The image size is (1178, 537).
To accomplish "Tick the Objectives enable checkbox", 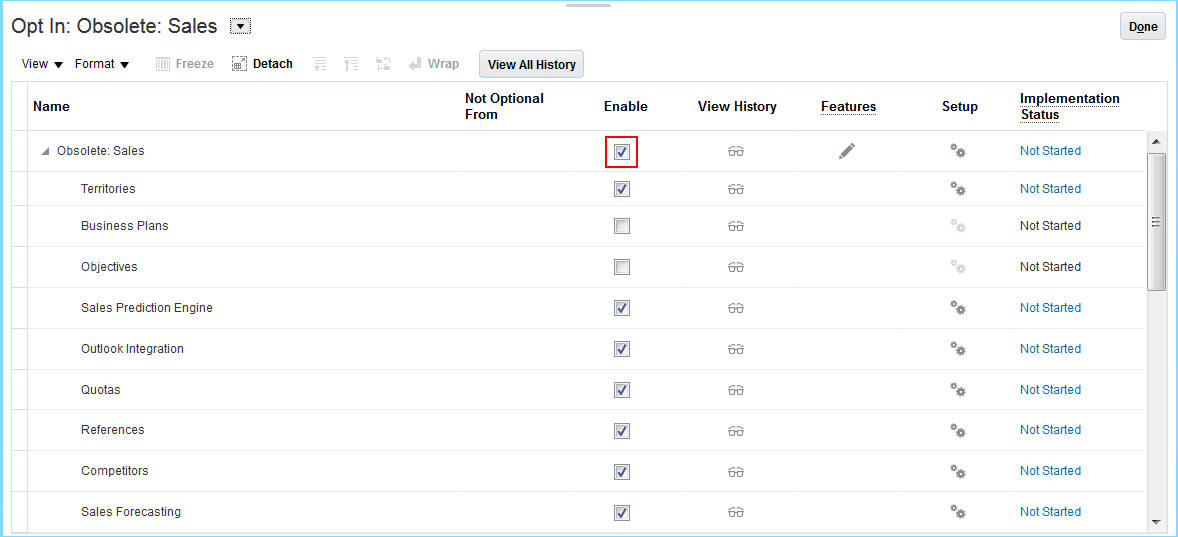I will click(622, 267).
